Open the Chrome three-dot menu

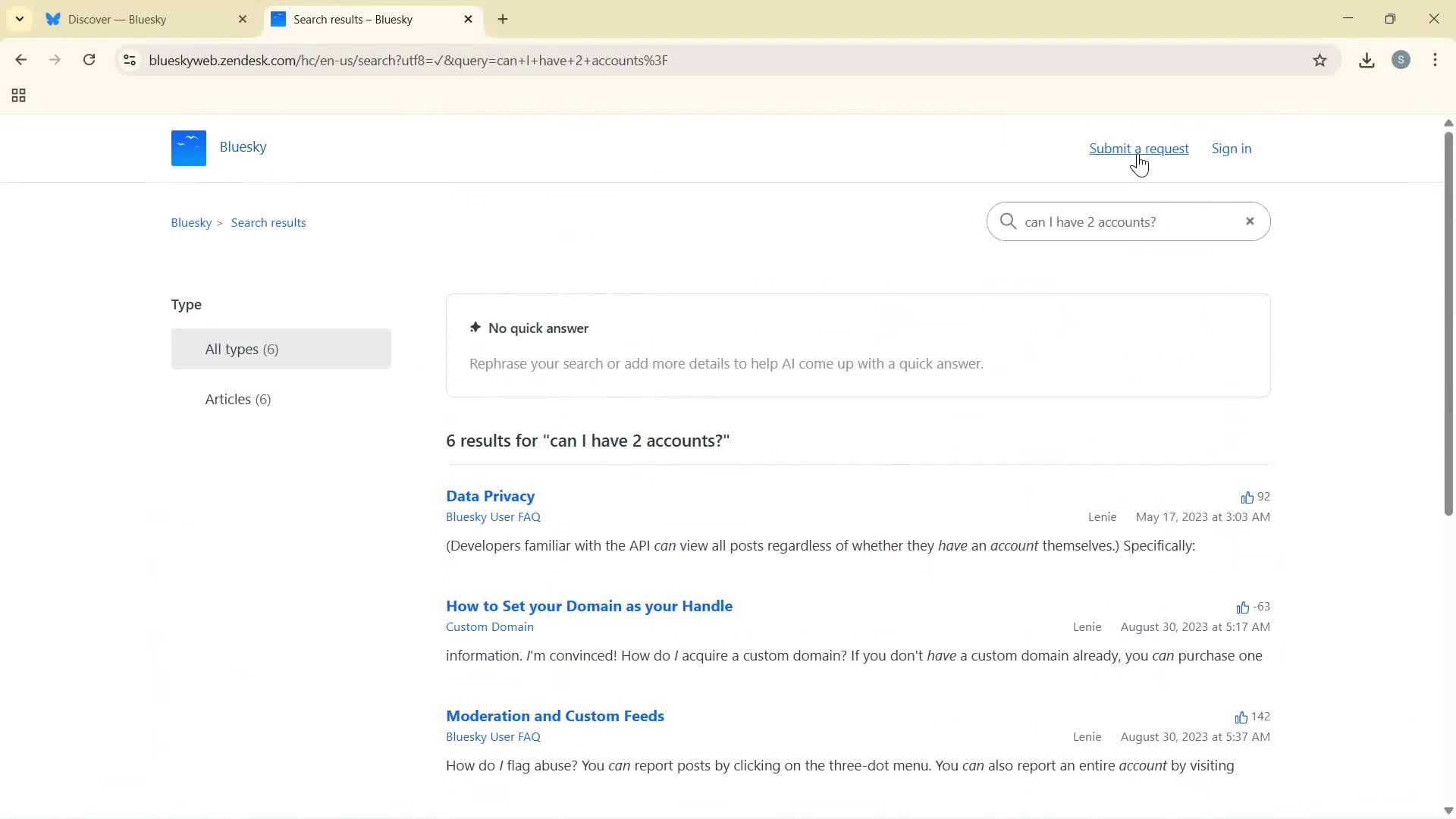click(1435, 60)
